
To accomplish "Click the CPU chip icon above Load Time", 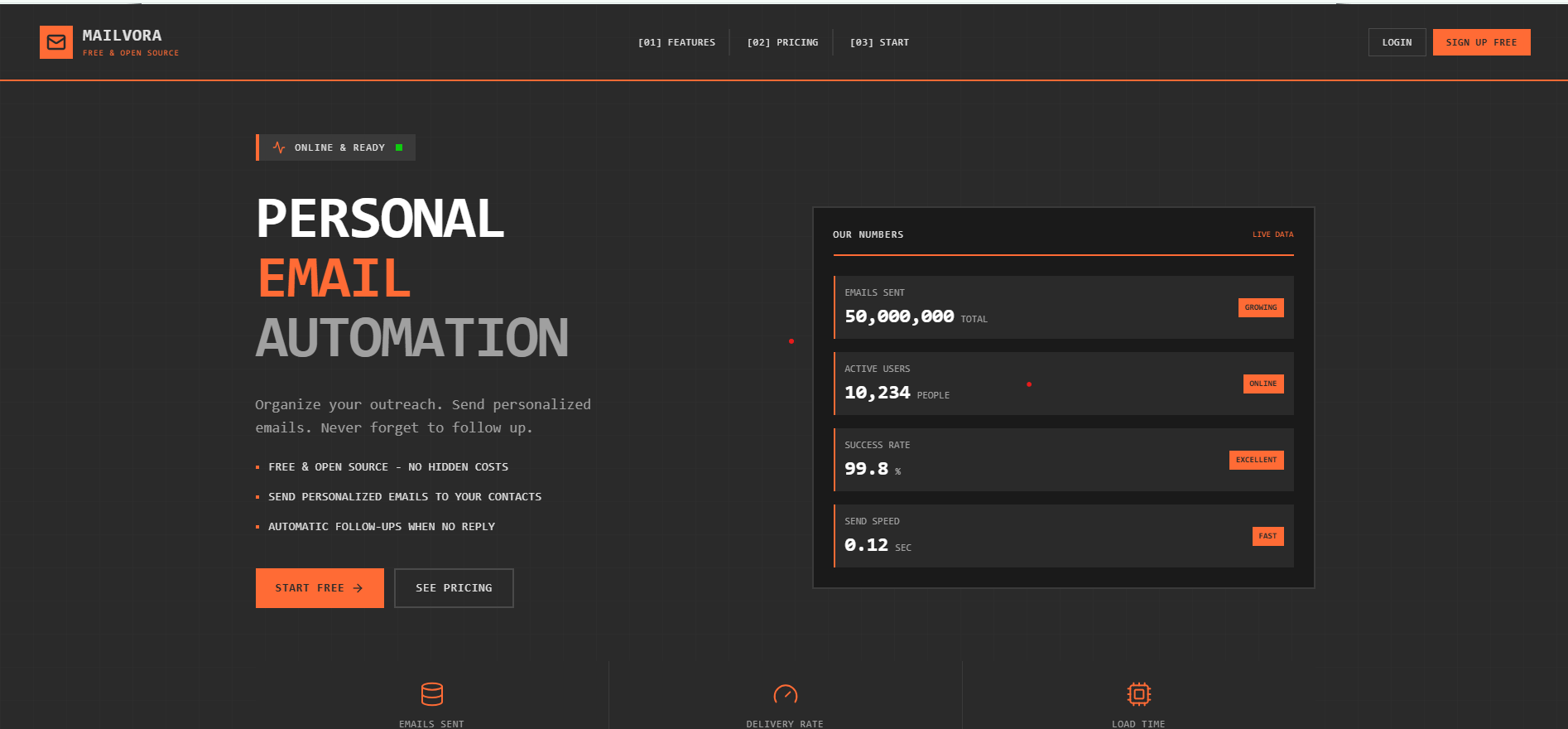I will click(1139, 693).
